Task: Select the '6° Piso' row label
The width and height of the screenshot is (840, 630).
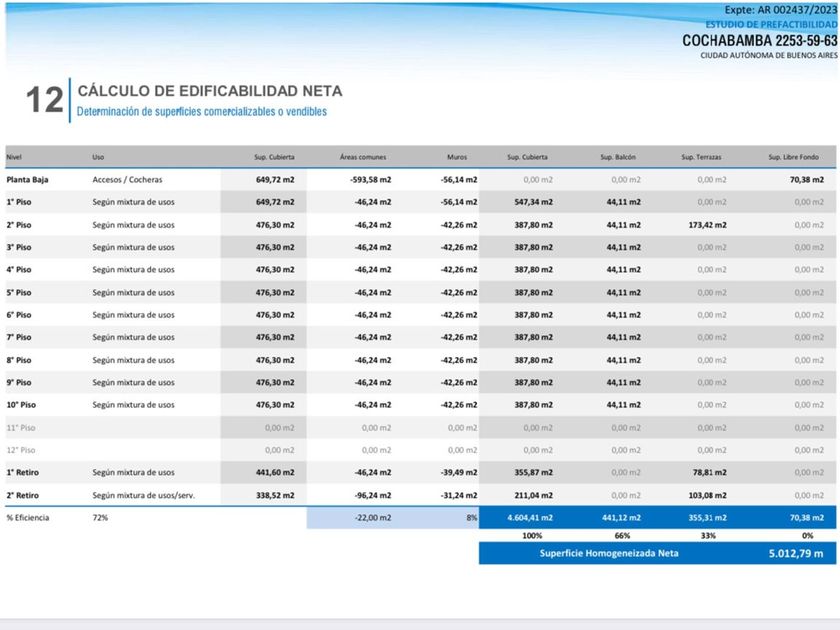Action: click(19, 315)
